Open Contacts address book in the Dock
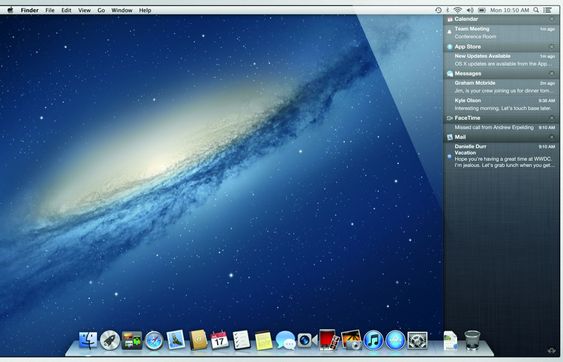This screenshot has width=563, height=362. coord(198,340)
